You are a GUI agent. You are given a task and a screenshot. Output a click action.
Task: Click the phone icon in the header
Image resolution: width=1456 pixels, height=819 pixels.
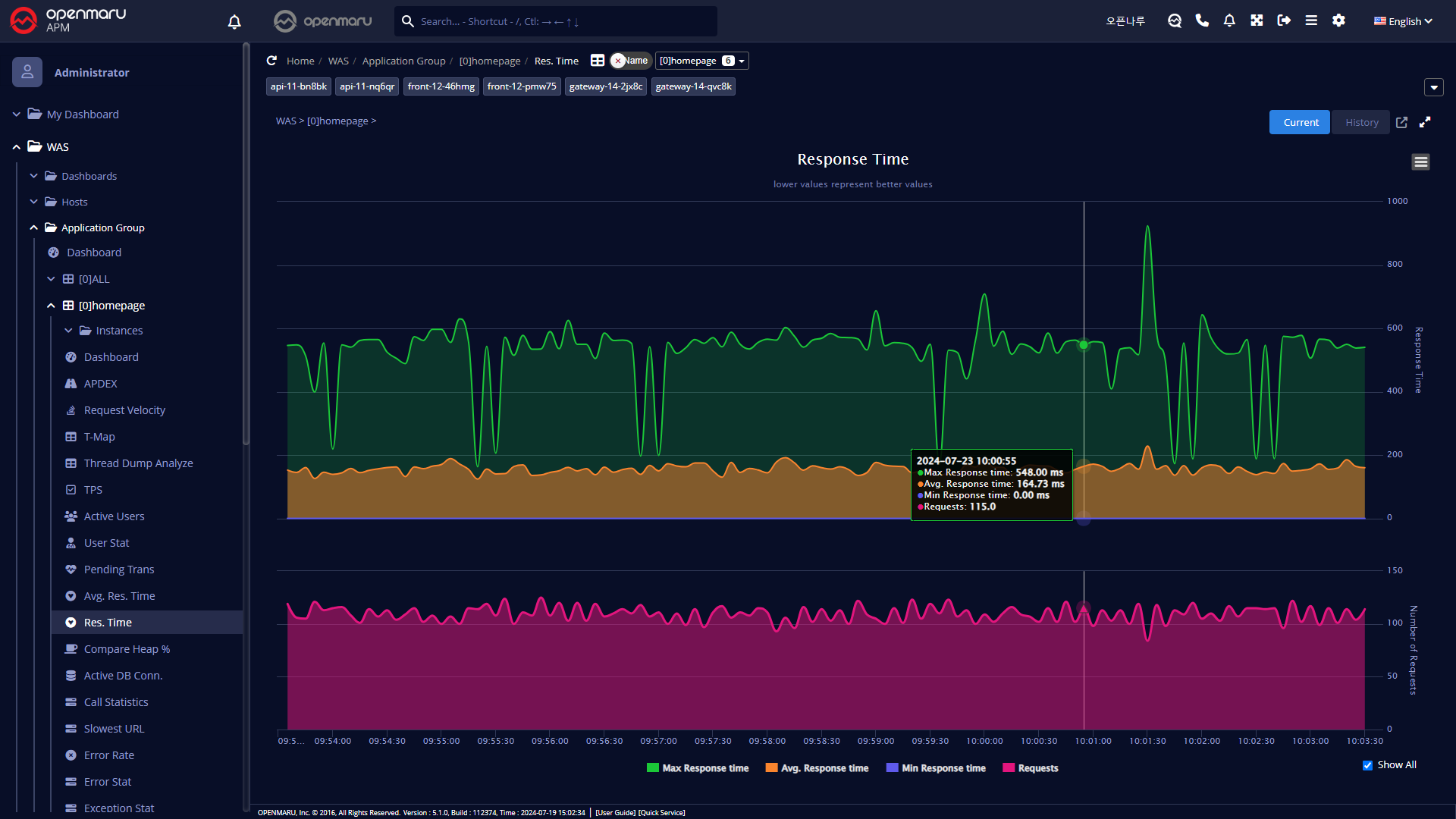tap(1202, 20)
